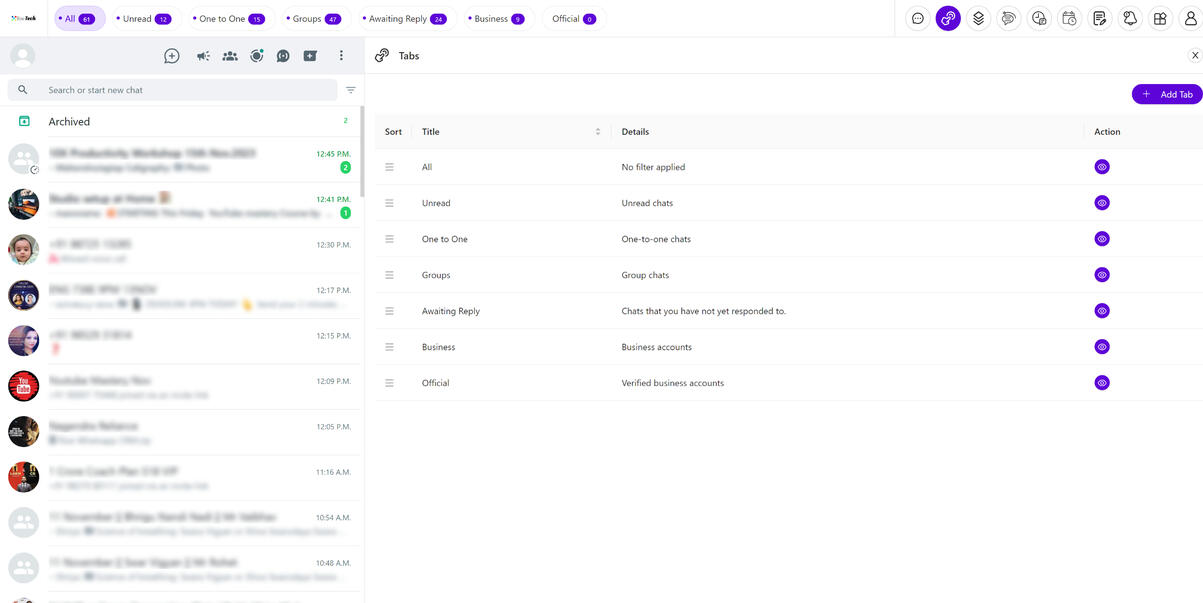
Task: Sort the table by Title column
Action: click(x=597, y=132)
